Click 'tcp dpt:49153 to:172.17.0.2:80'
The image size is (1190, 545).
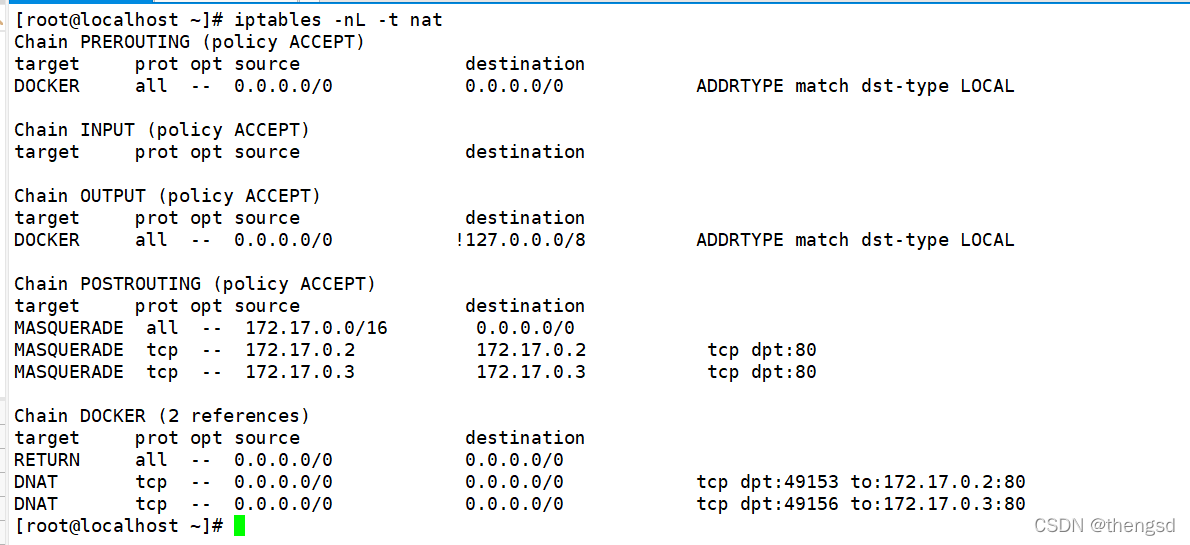tap(861, 482)
